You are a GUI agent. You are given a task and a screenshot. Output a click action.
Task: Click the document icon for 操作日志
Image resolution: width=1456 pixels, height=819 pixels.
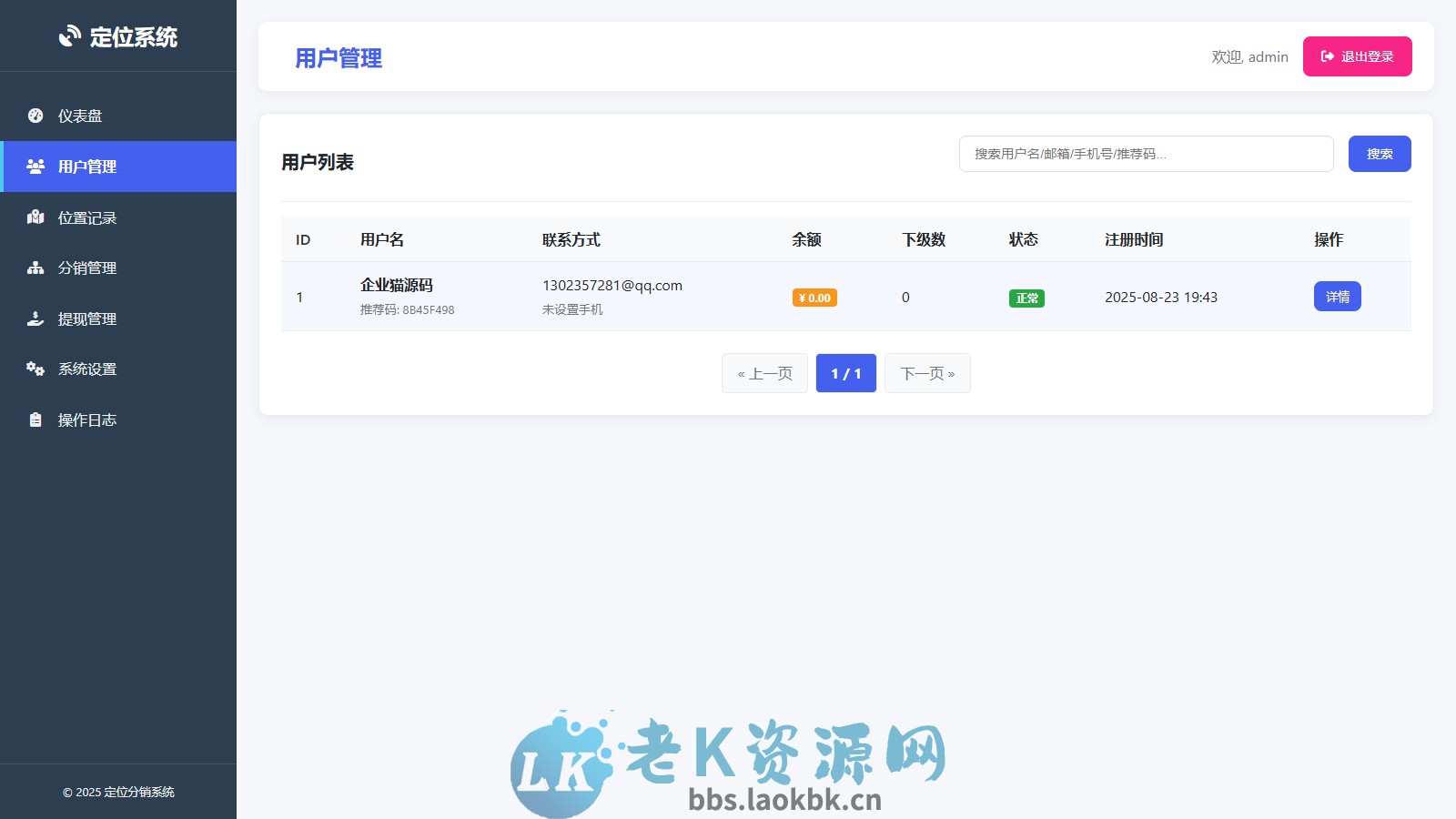[35, 420]
